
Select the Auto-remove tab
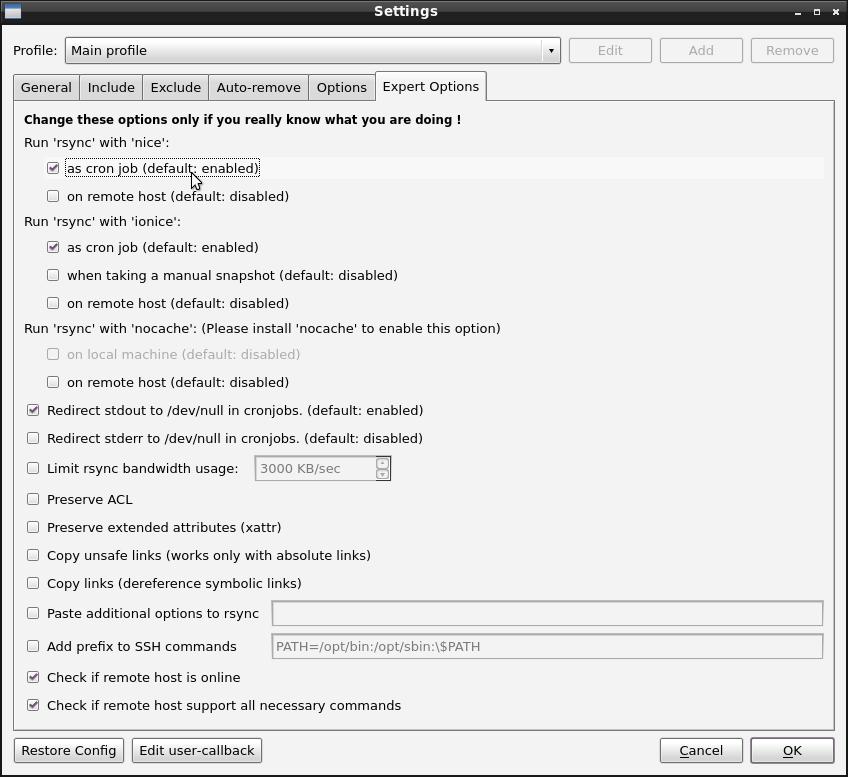pyautogui.click(x=258, y=87)
